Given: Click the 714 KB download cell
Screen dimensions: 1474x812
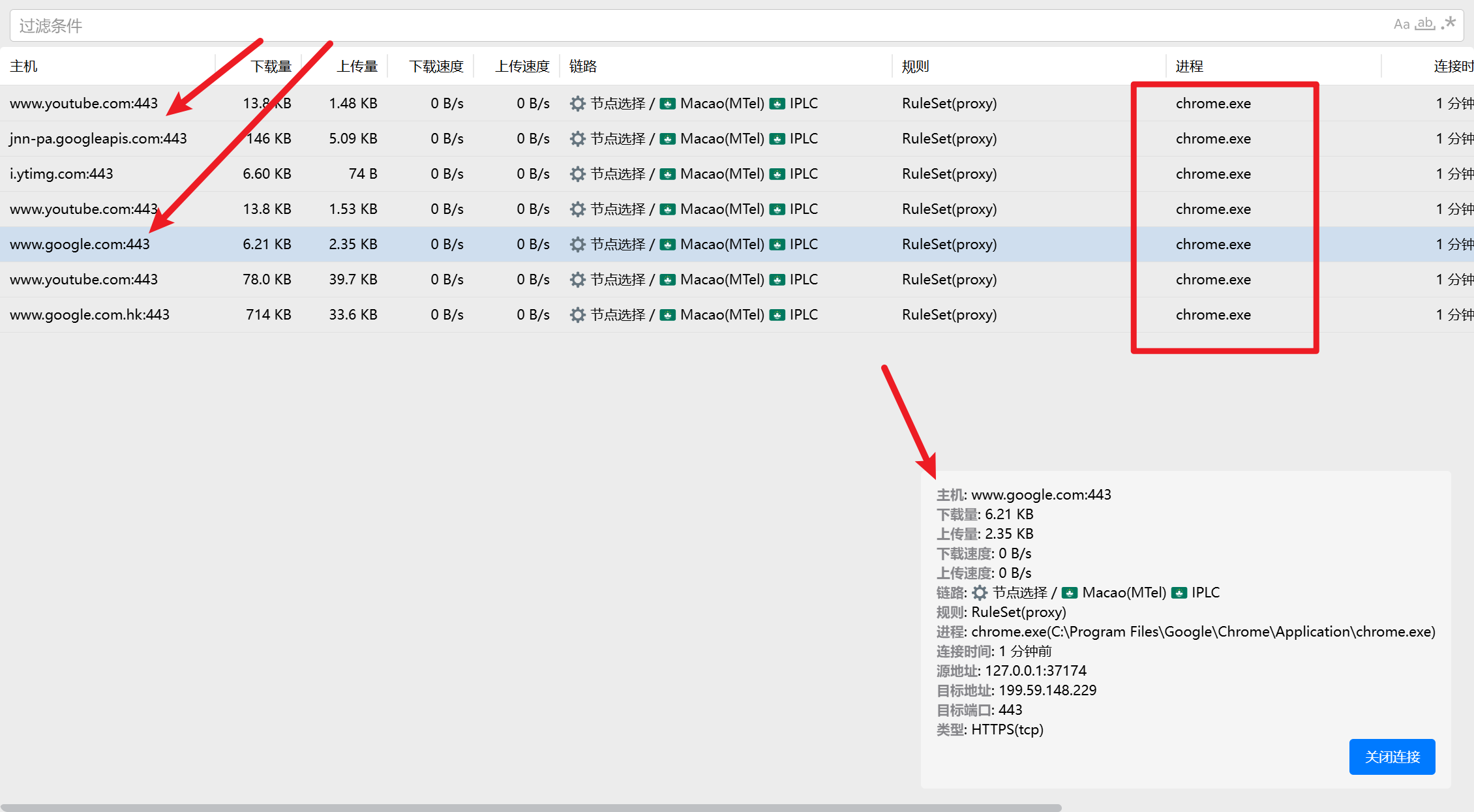Looking at the screenshot, I should click(268, 314).
